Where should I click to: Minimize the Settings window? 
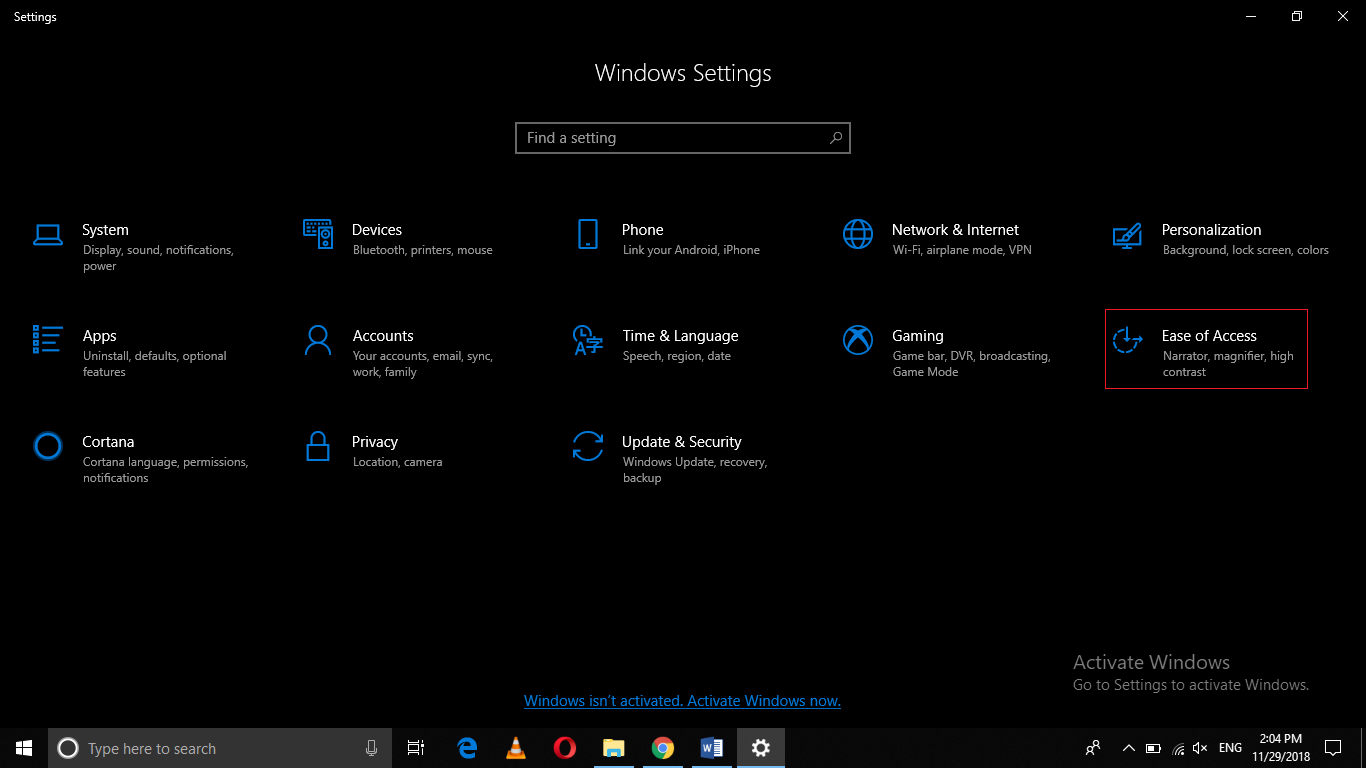pos(1251,16)
